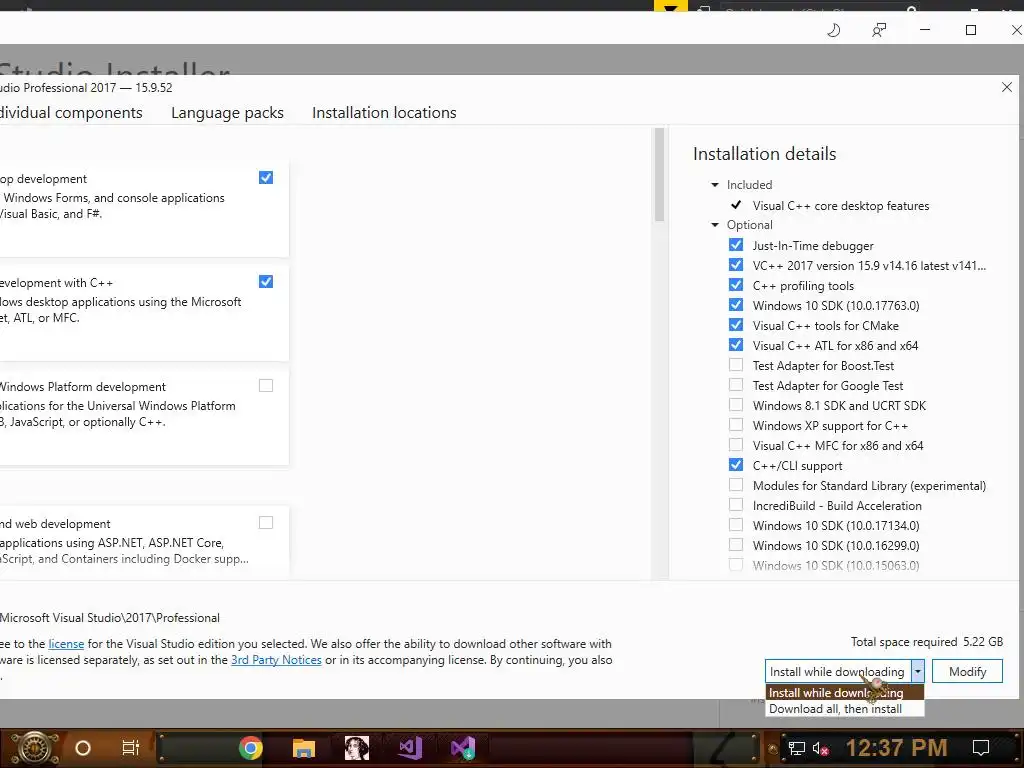Uncheck C++ profiling tools

pyautogui.click(x=736, y=285)
